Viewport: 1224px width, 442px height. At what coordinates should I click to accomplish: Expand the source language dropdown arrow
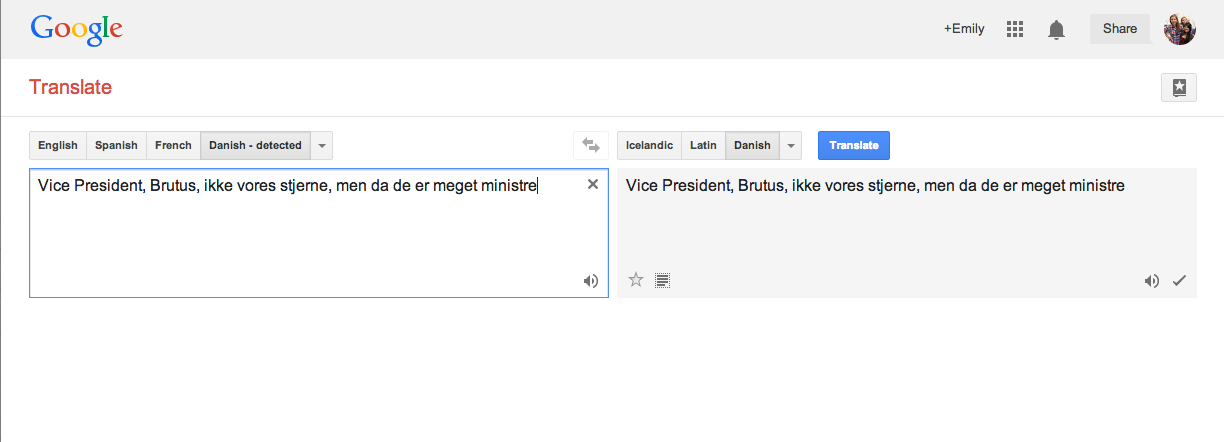(x=321, y=145)
